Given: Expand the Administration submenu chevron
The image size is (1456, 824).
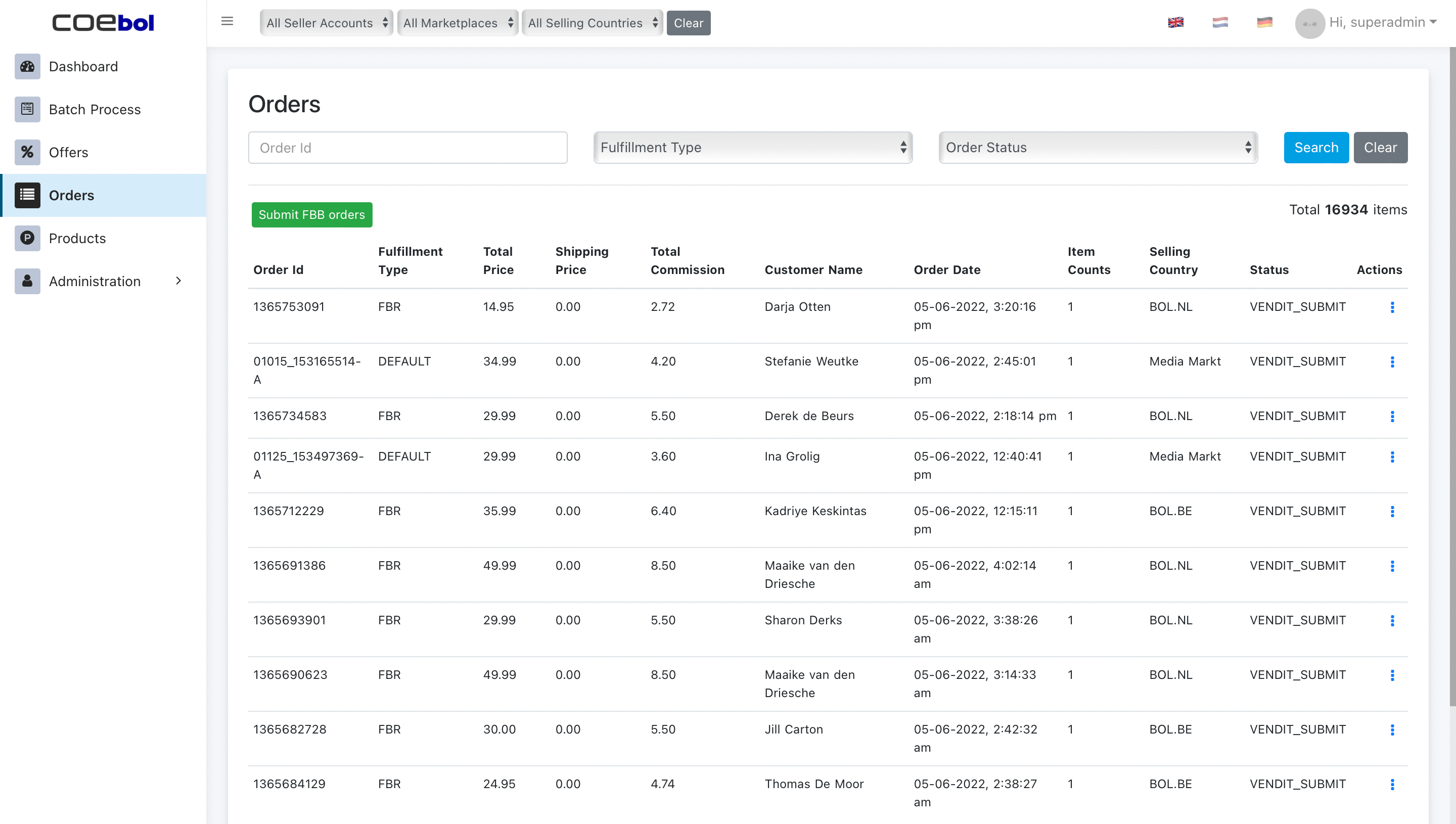Looking at the screenshot, I should 178,281.
